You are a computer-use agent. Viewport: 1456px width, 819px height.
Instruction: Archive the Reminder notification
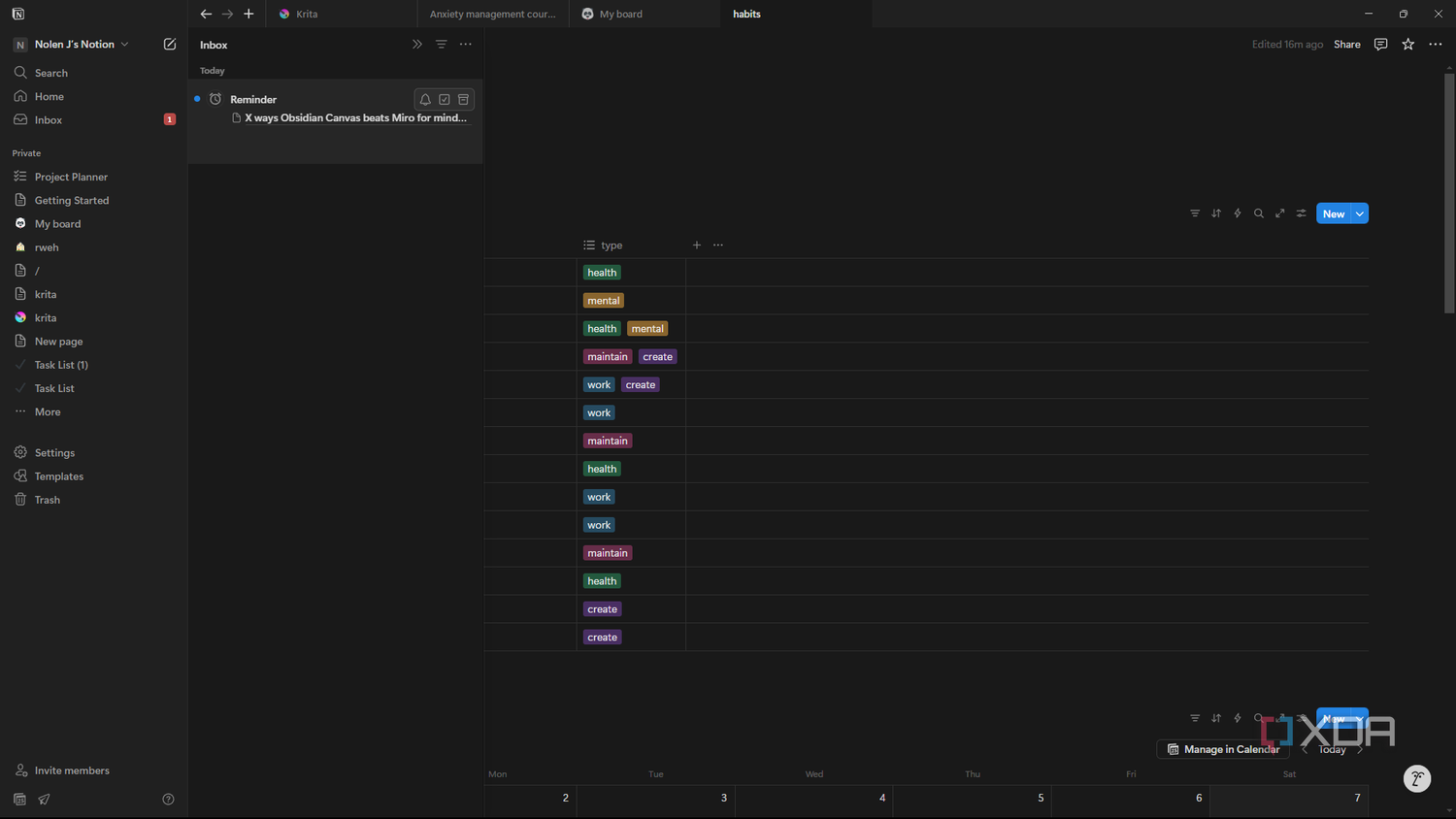[464, 100]
